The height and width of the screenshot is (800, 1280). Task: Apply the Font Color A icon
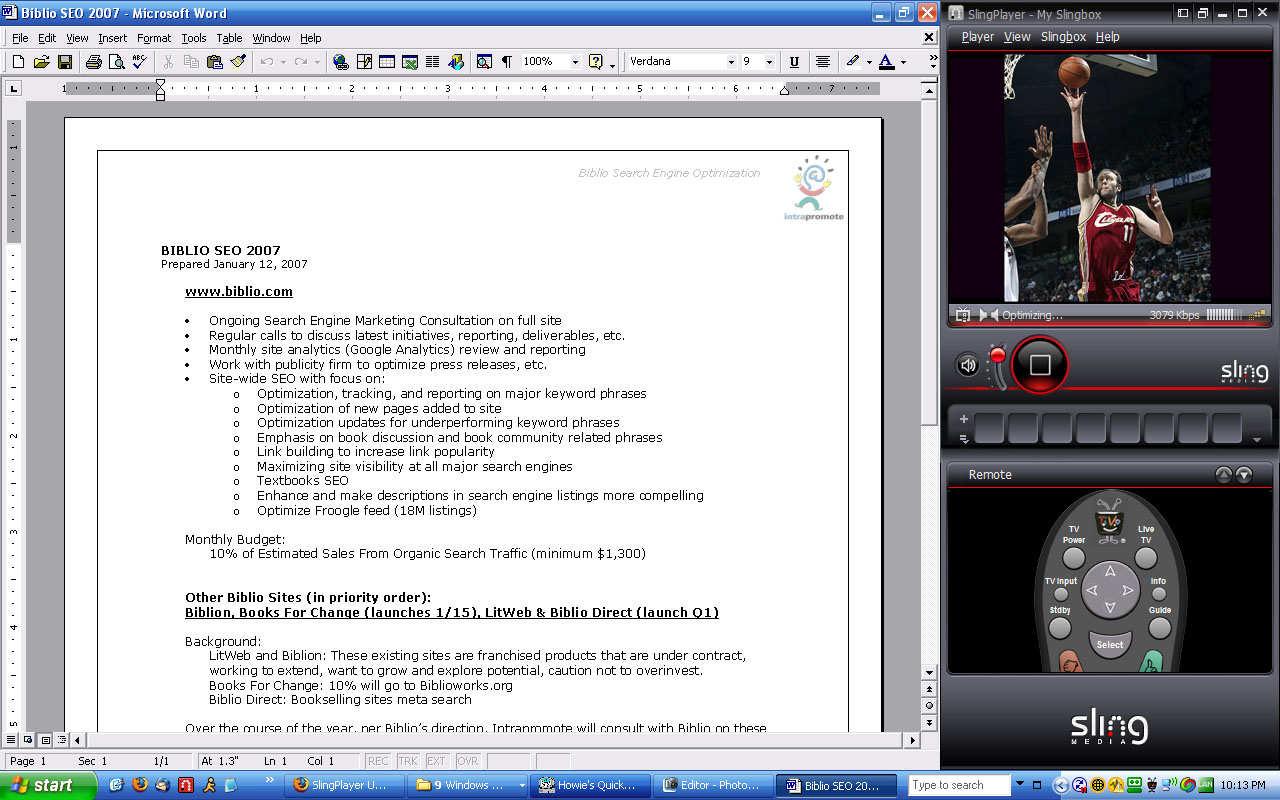pos(886,62)
